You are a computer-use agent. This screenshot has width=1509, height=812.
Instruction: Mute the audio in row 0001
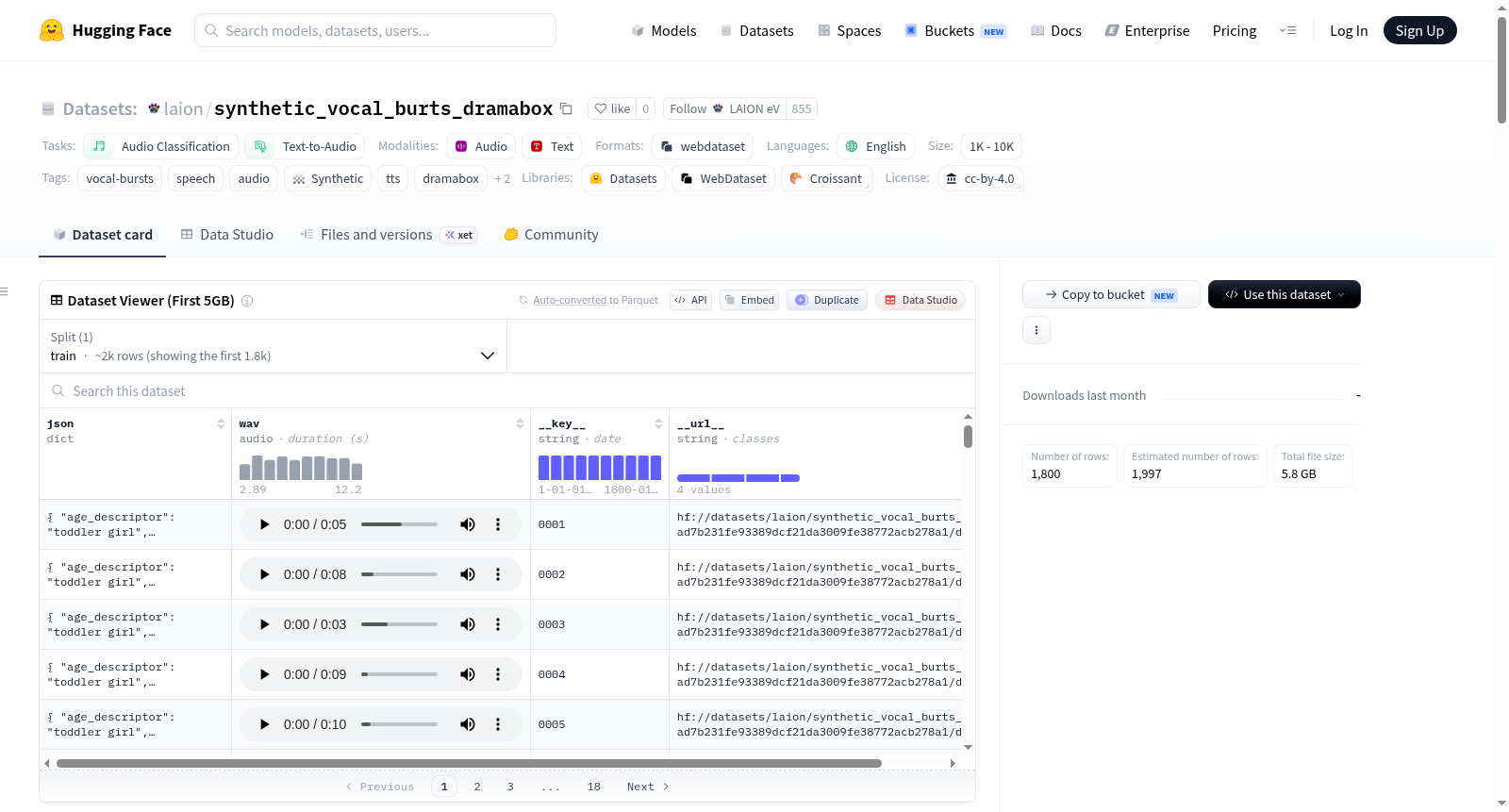[468, 524]
